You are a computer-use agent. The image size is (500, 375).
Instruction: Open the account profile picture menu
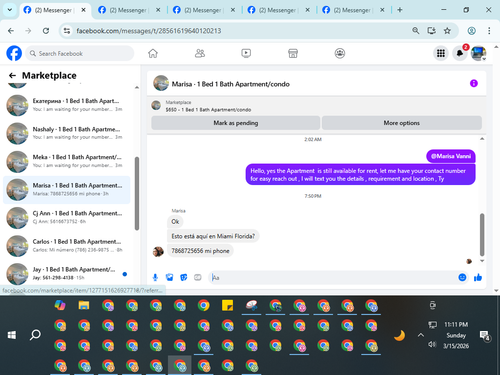tap(478, 53)
